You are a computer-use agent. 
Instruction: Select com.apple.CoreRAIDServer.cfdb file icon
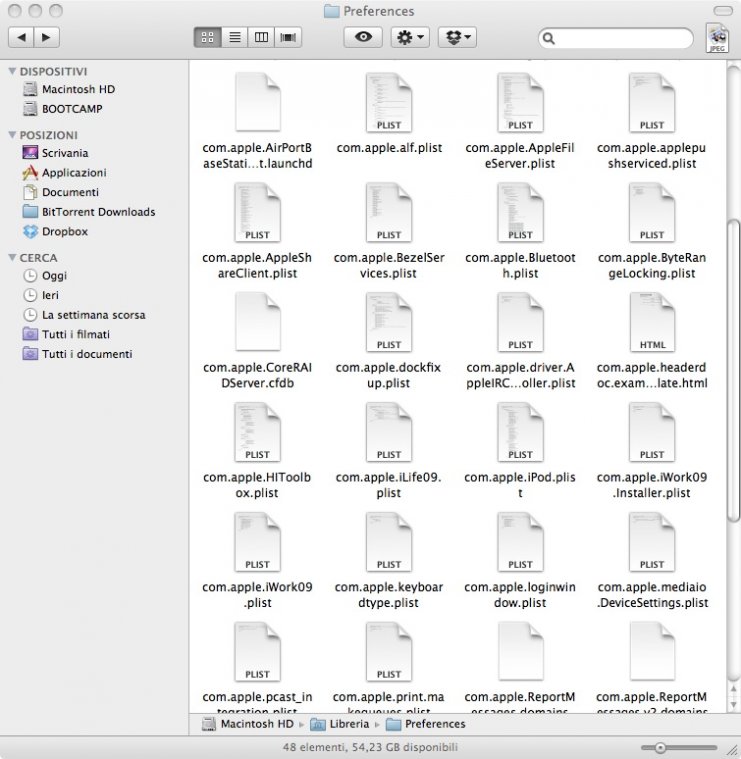(x=257, y=322)
